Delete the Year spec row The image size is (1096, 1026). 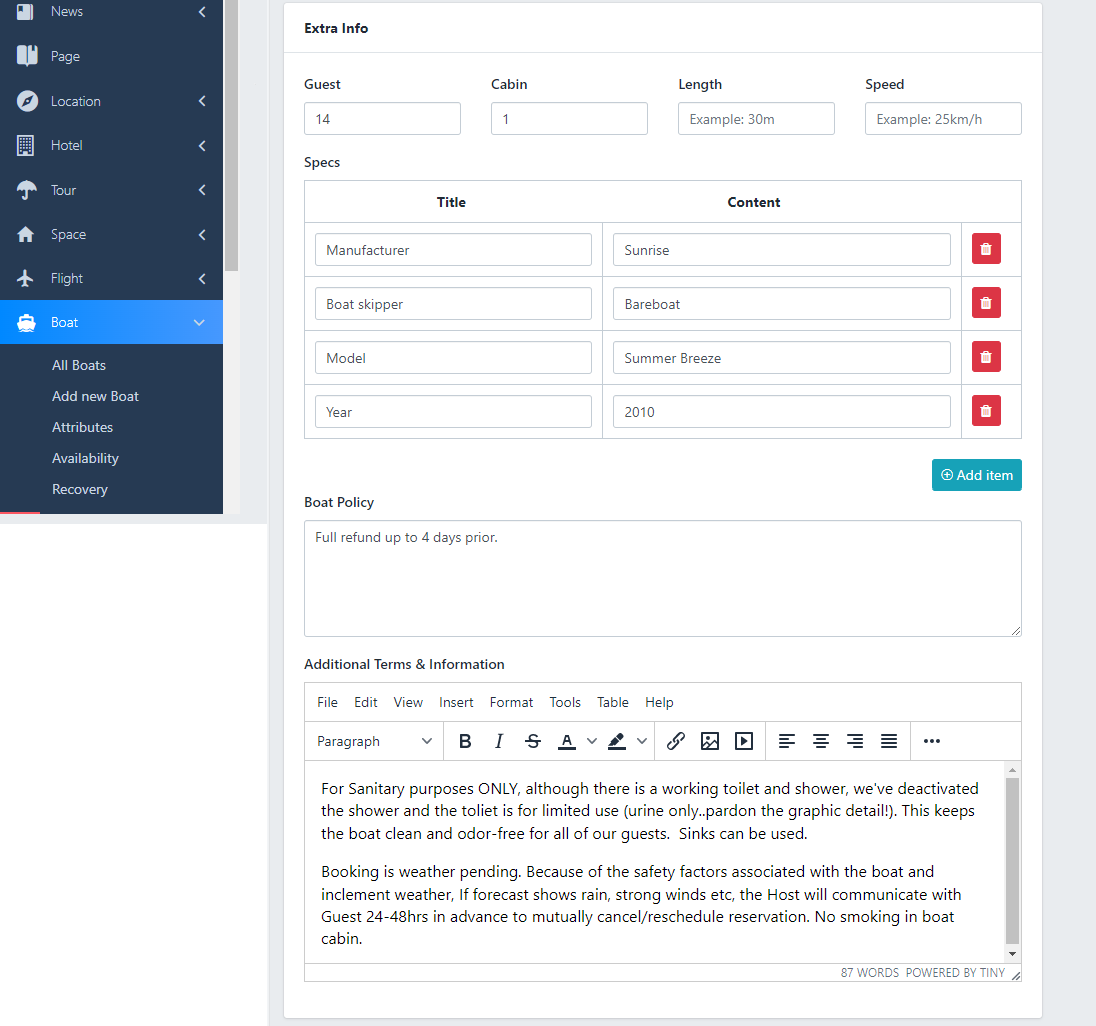tap(986, 411)
